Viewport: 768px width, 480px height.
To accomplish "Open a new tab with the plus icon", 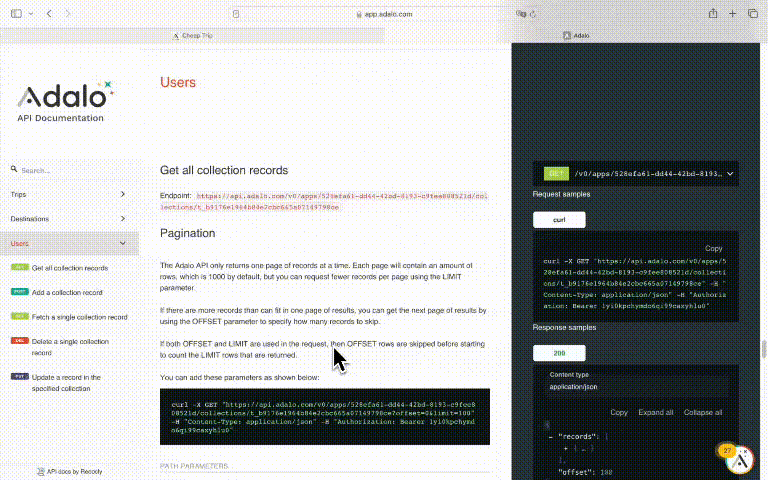I will [x=735, y=14].
